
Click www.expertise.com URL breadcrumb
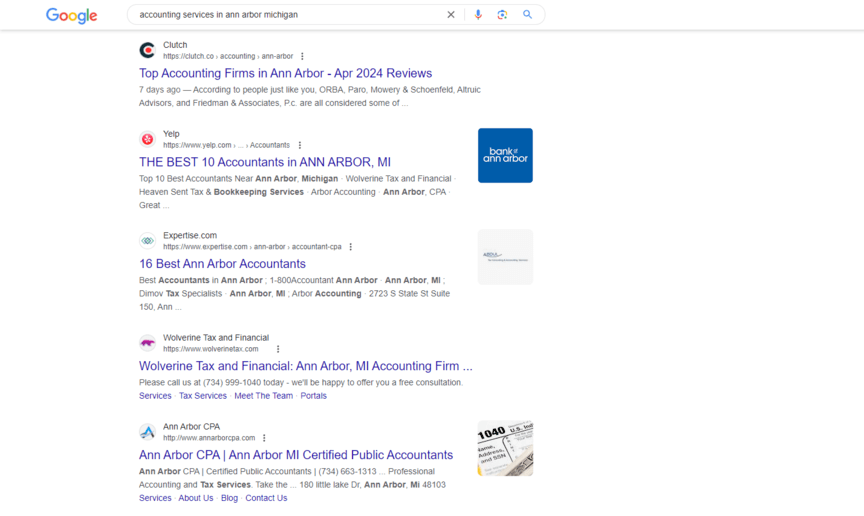[x=252, y=247]
